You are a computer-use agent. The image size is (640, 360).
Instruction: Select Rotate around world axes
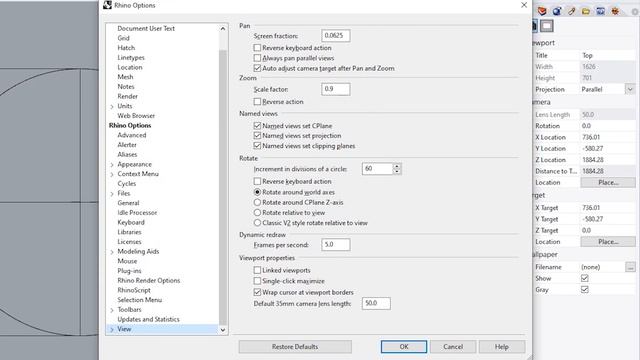[x=257, y=192]
